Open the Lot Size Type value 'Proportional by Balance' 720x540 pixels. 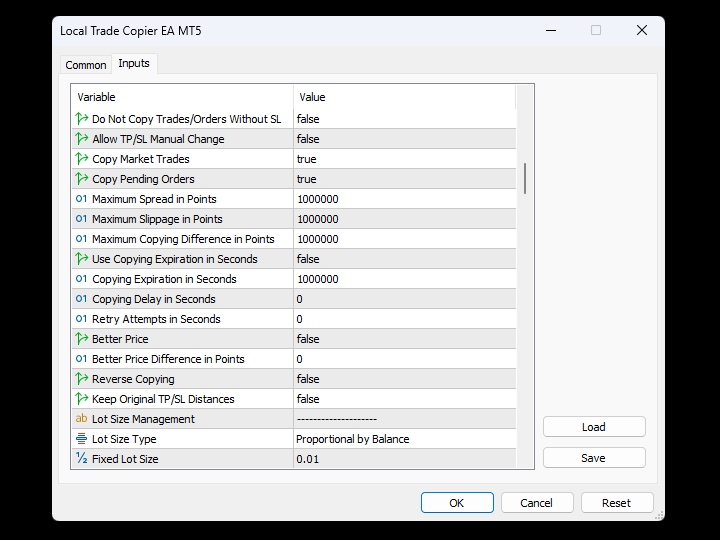405,439
